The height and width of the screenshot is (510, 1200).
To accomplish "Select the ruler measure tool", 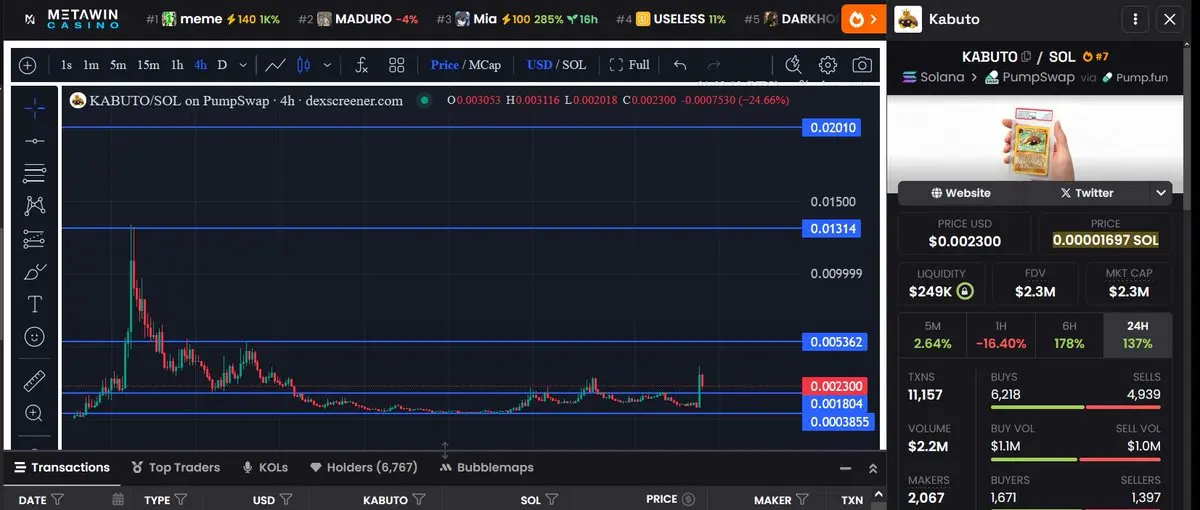I will point(34,381).
